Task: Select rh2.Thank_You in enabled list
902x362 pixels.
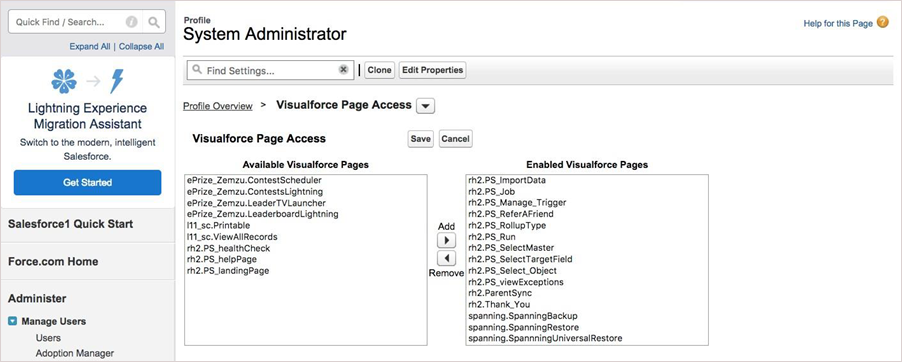Action: click(x=587, y=304)
